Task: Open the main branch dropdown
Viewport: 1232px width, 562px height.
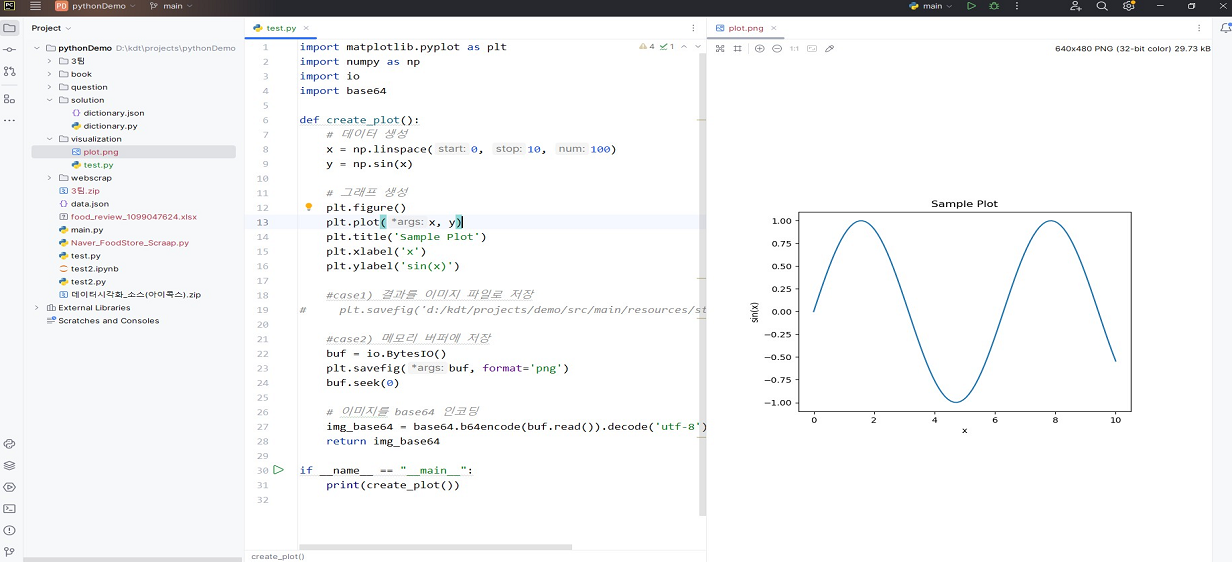Action: pyautogui.click(x=172, y=6)
